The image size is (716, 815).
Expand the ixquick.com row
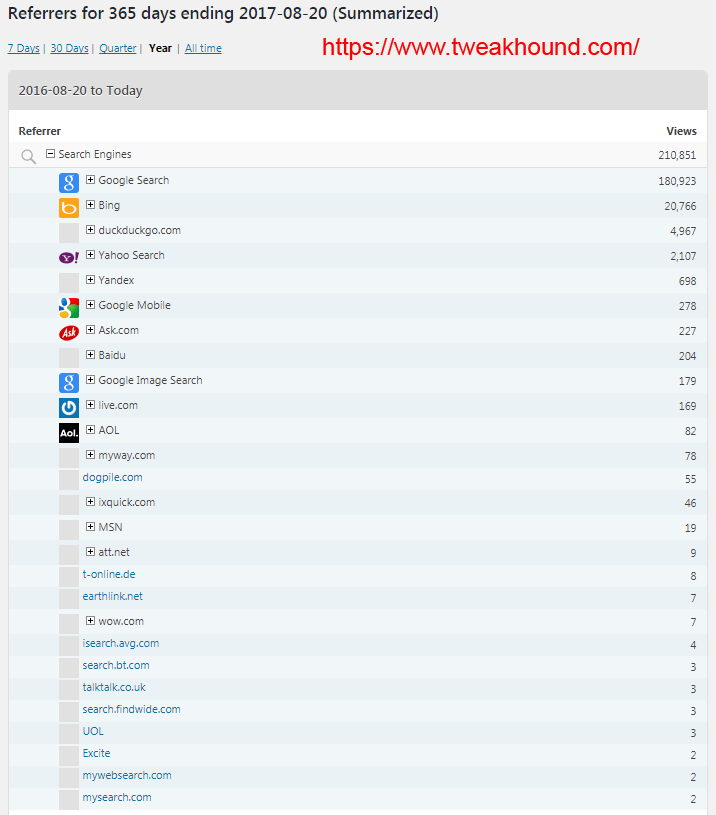pyautogui.click(x=90, y=502)
